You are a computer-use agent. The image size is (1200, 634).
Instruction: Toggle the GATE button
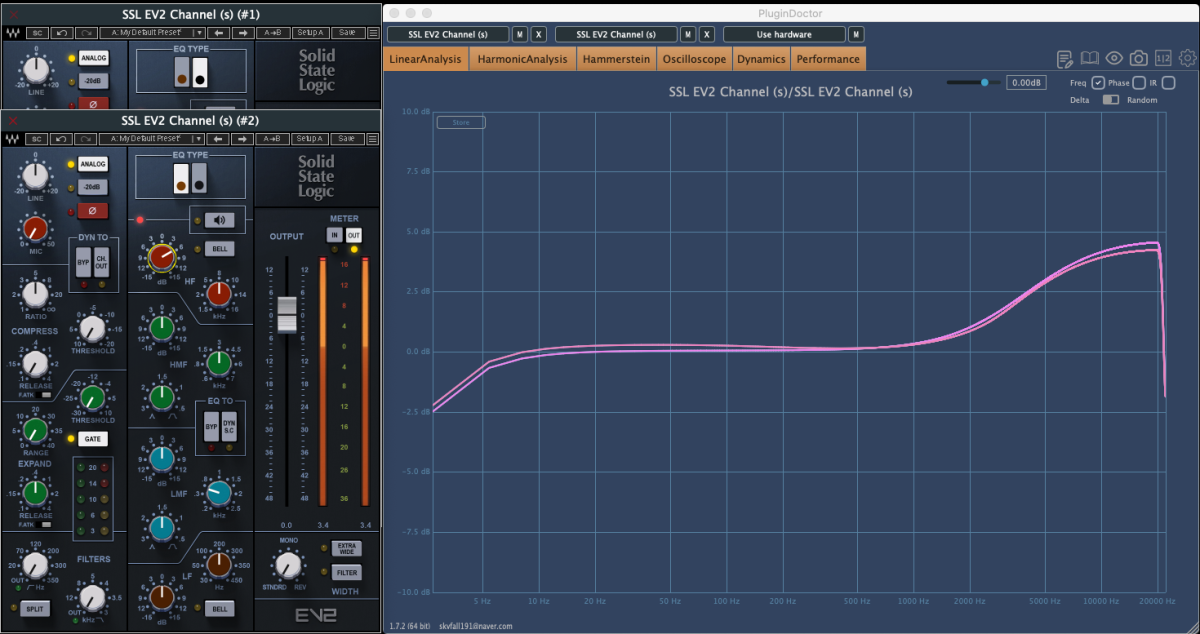pyautogui.click(x=93, y=439)
